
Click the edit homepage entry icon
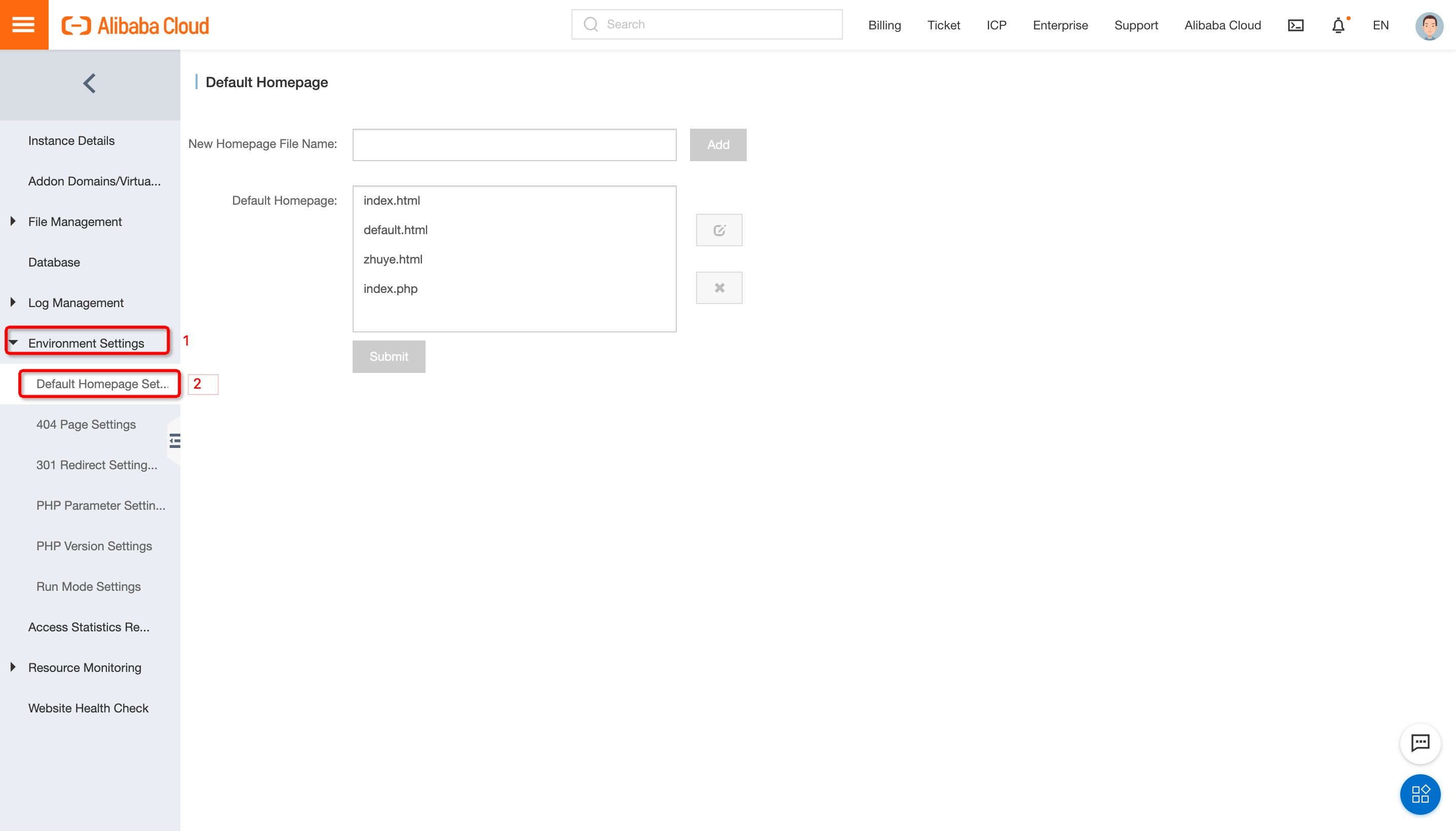coord(719,230)
